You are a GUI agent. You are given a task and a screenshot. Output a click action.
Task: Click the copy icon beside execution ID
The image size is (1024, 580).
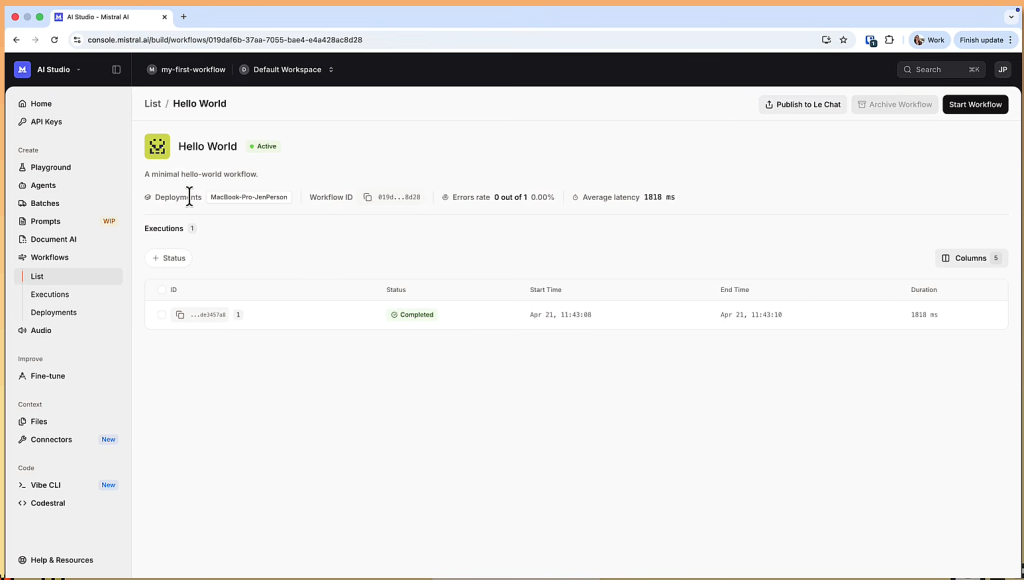[180, 315]
